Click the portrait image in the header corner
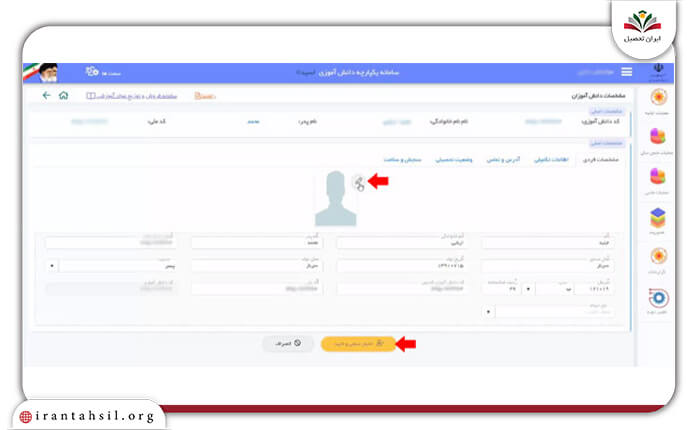 [47, 72]
